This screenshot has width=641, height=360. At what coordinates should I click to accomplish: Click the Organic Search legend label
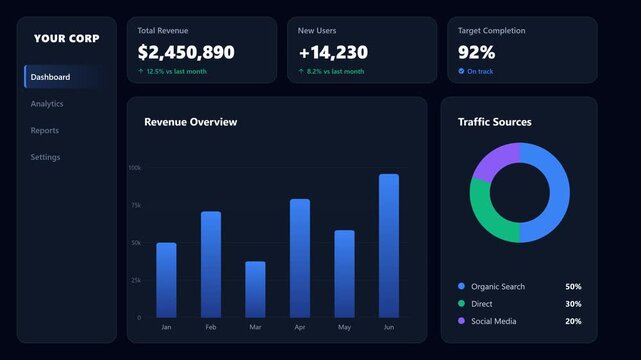[x=498, y=286]
